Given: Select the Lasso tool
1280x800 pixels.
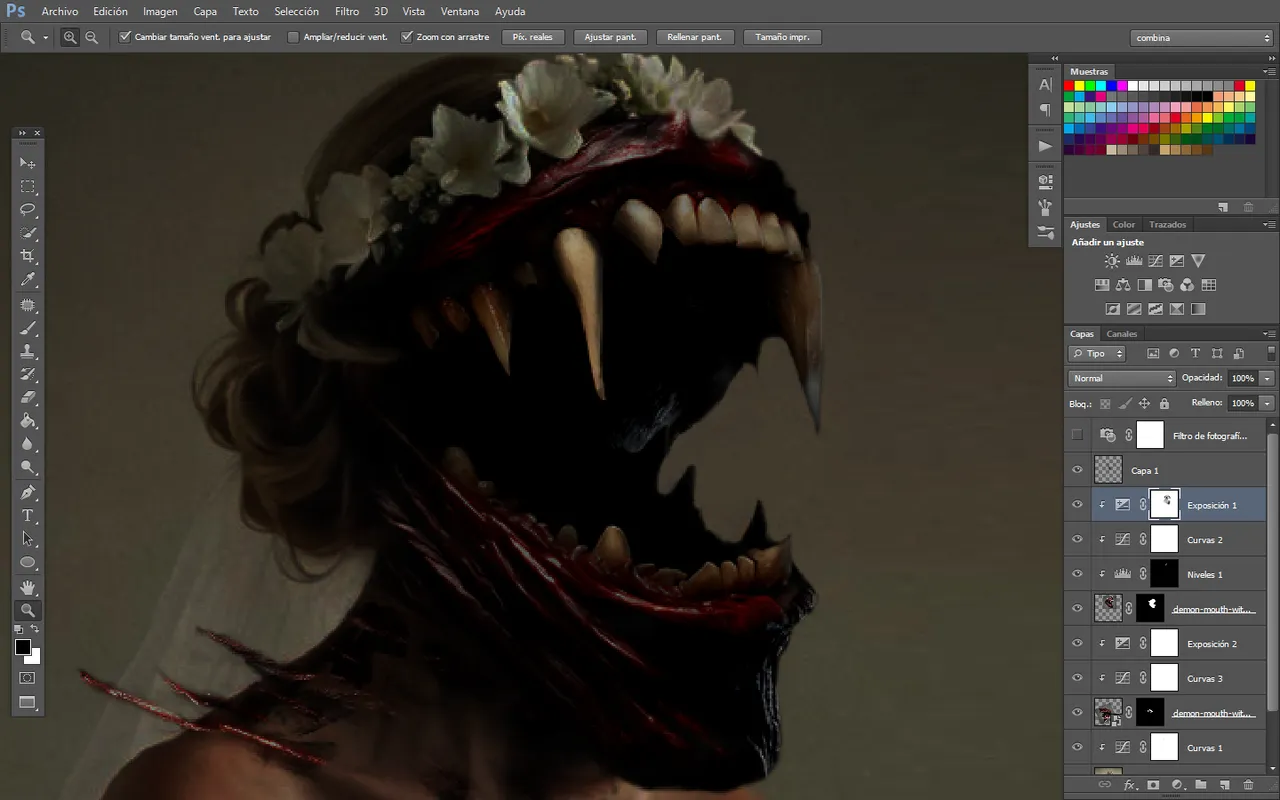Looking at the screenshot, I should [28, 210].
